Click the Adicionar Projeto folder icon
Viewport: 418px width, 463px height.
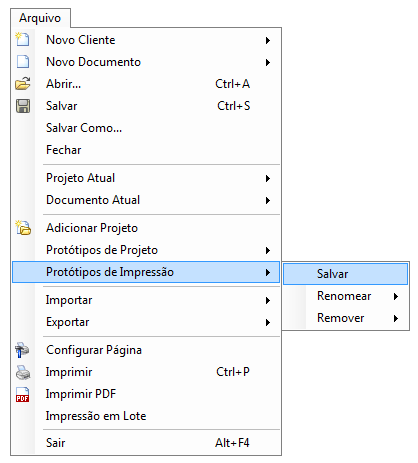click(x=23, y=228)
